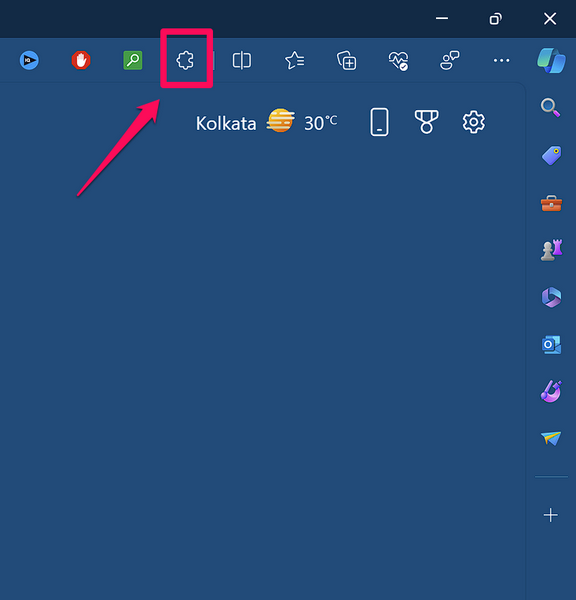This screenshot has height=600, width=576.
Task: Click the profile feedback person icon
Action: (x=449, y=60)
